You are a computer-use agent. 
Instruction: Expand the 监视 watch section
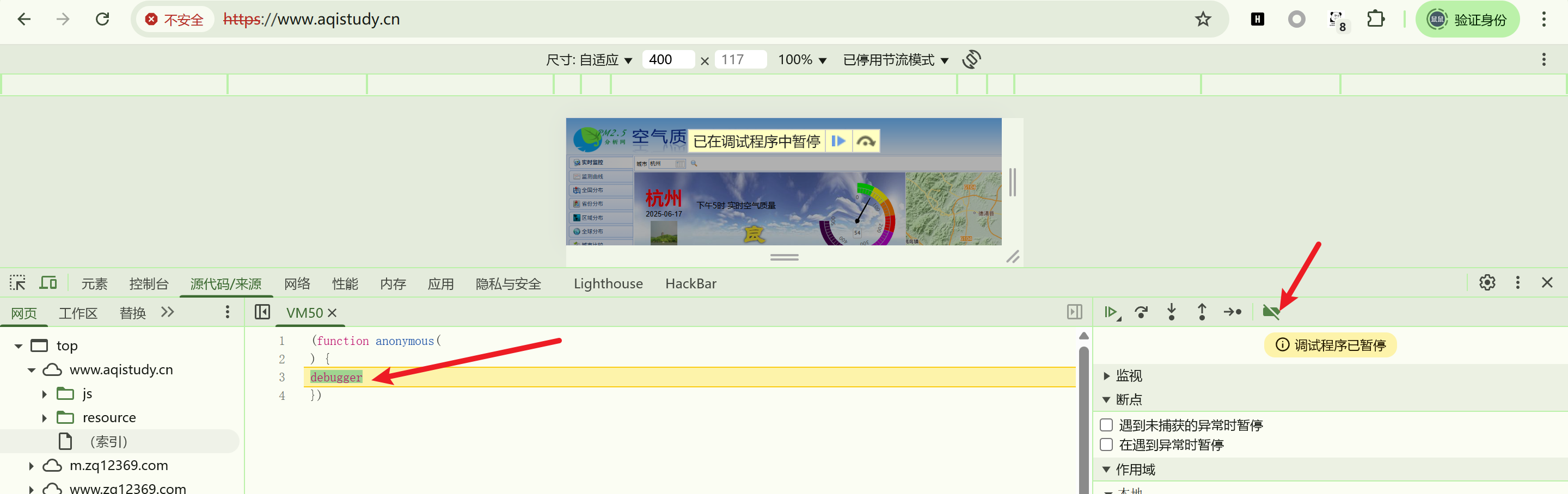(1107, 376)
